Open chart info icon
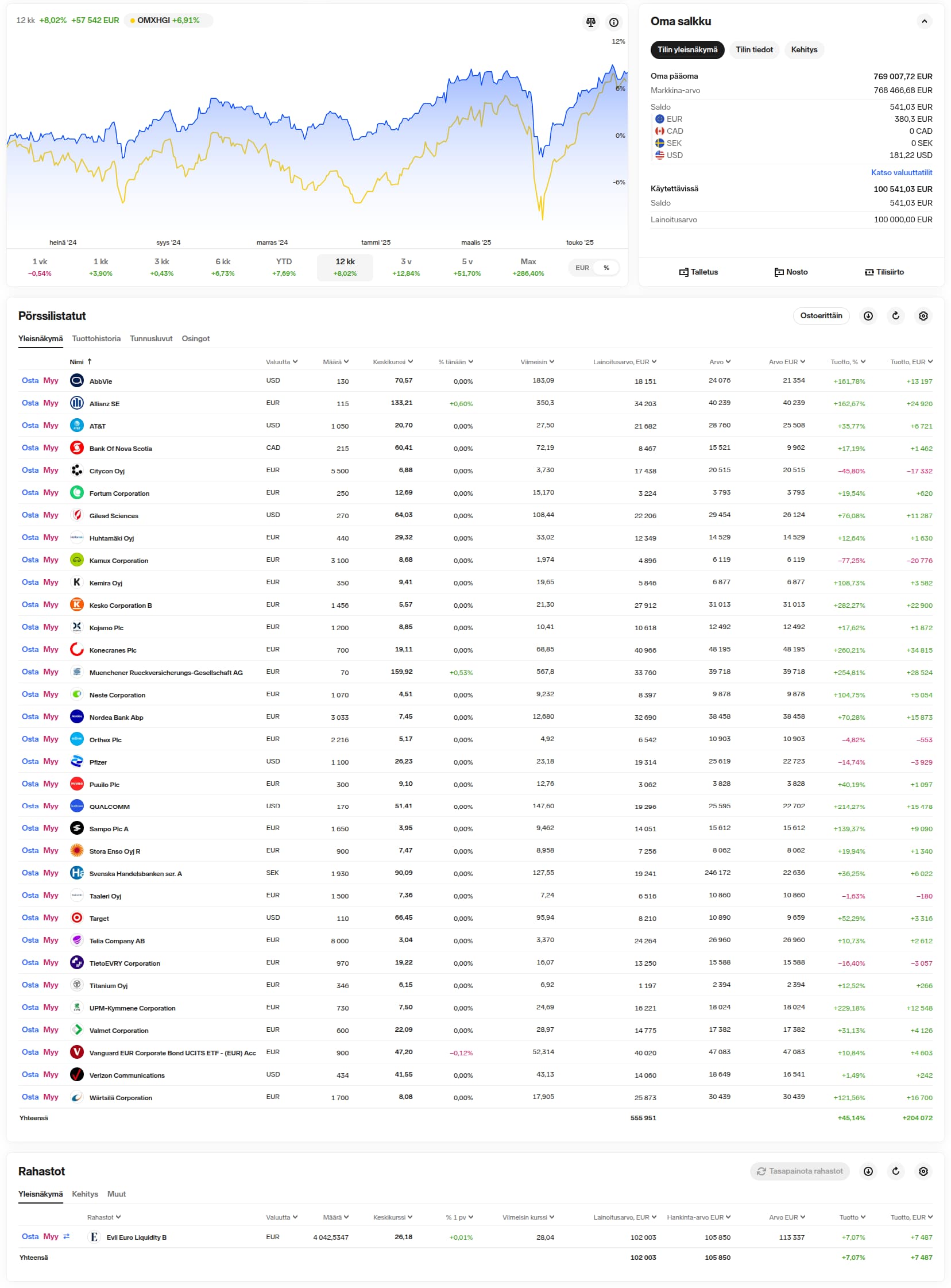Screen dimensions: 951x1288 click(614, 22)
